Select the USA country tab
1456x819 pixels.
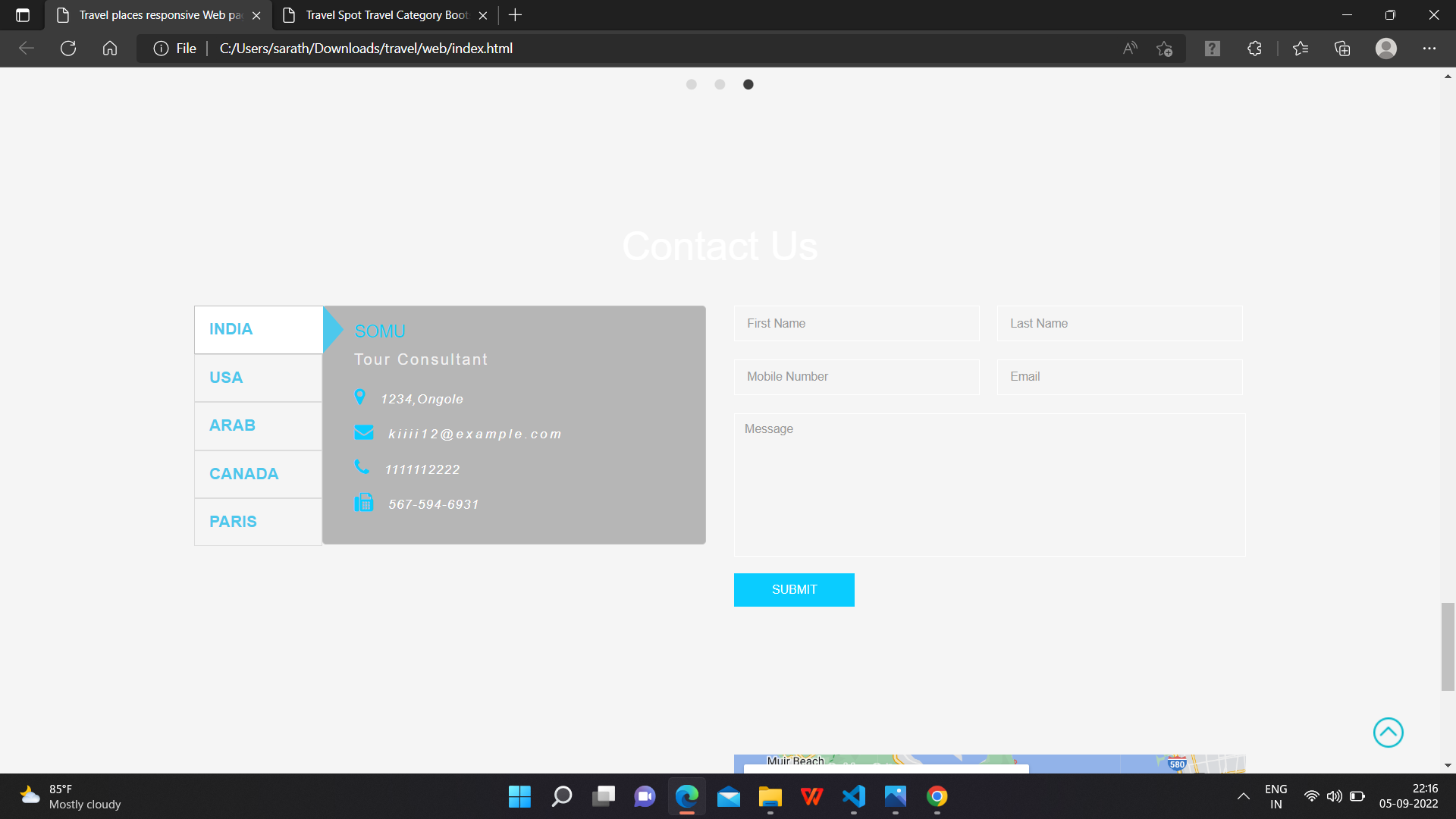[225, 377]
